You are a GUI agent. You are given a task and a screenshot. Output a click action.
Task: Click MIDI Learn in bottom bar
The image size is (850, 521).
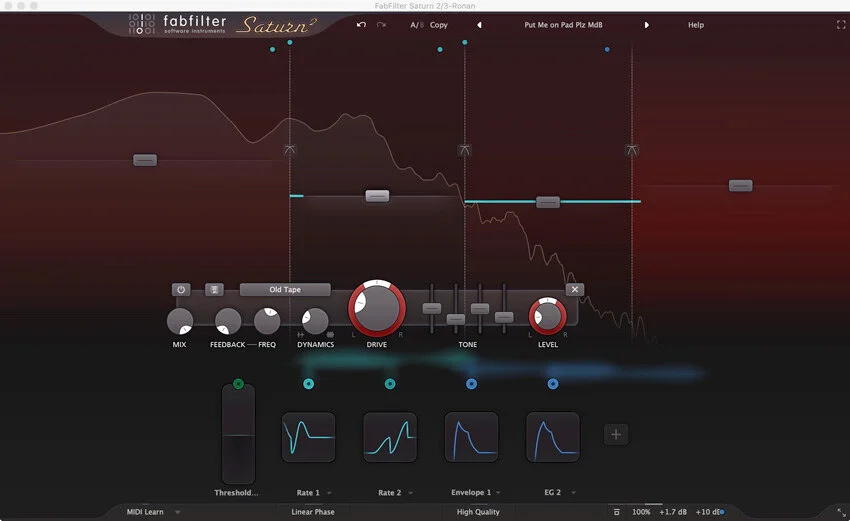point(145,512)
